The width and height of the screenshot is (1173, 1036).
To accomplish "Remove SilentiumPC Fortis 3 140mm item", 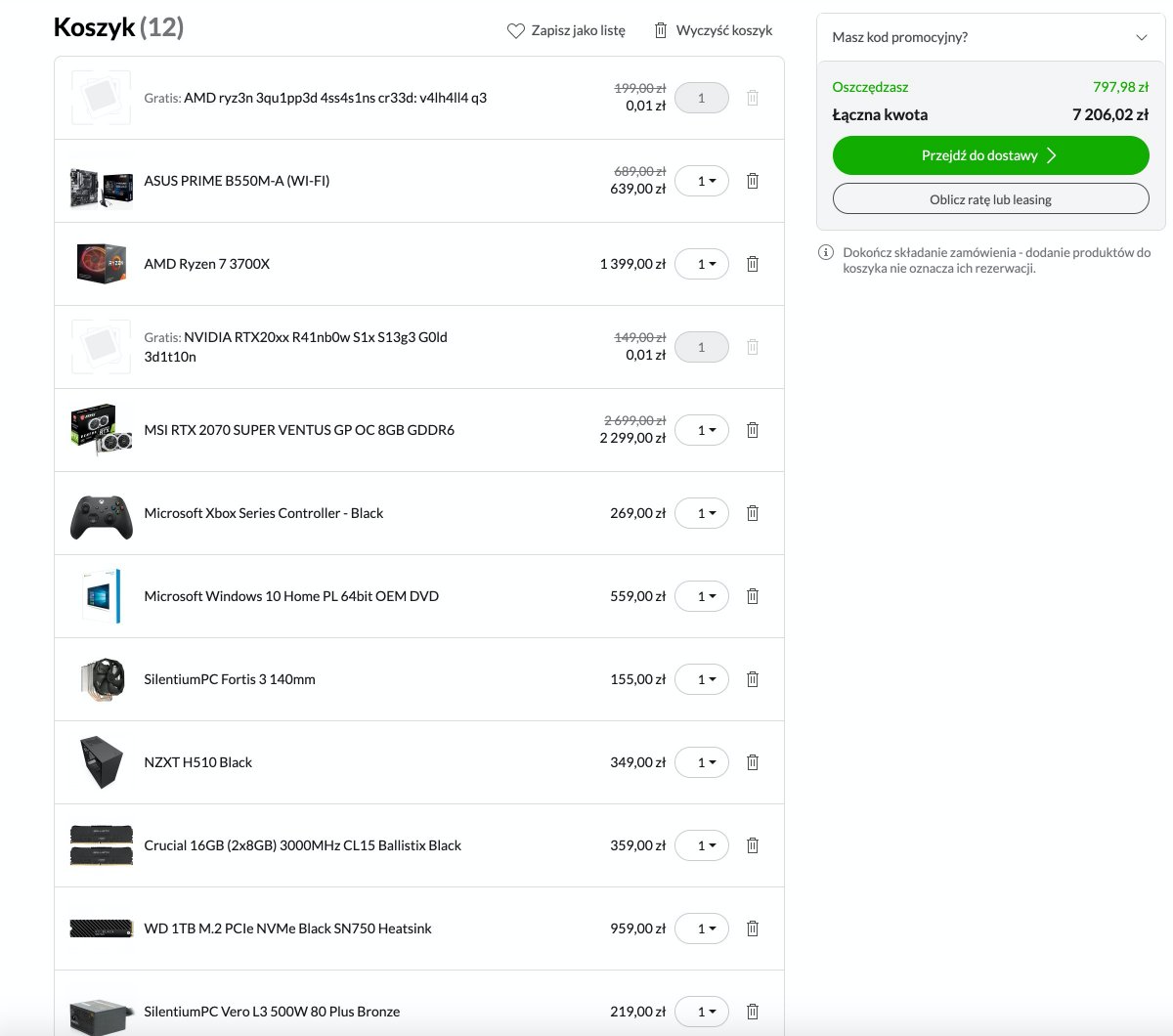I will (753, 679).
